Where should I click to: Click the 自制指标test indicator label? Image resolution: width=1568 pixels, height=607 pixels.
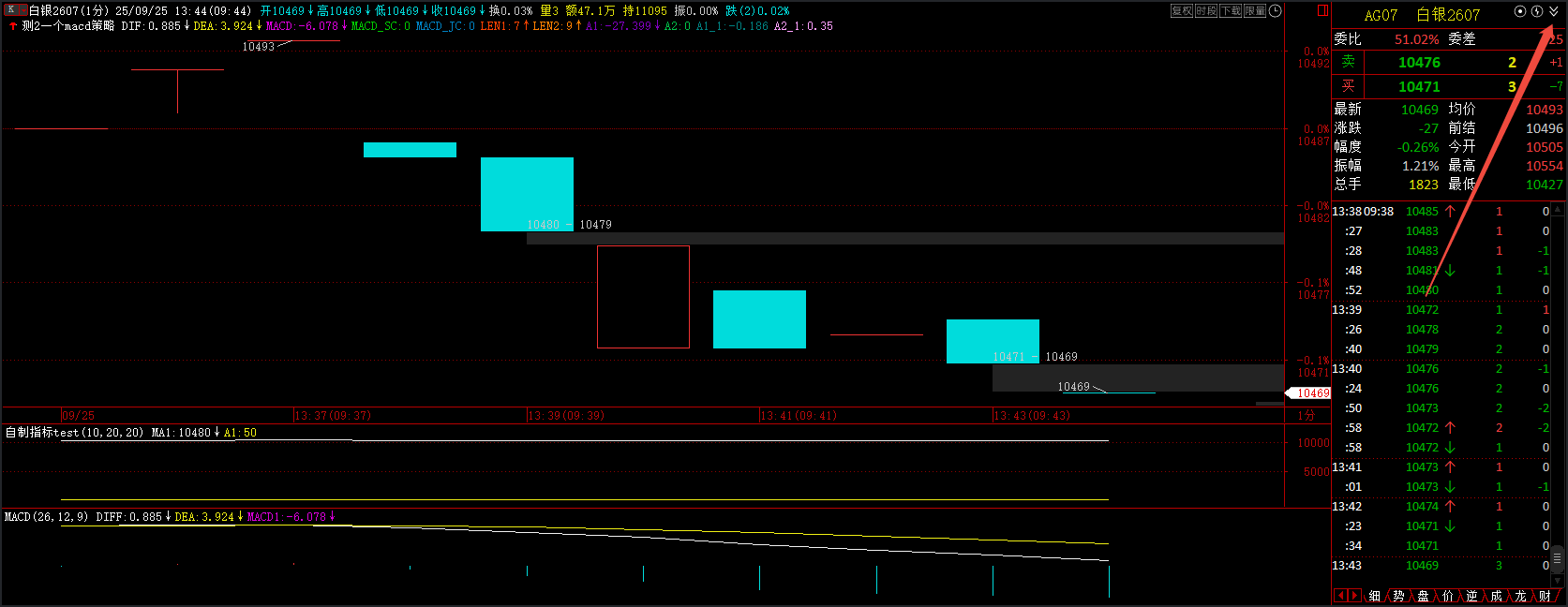[42, 433]
